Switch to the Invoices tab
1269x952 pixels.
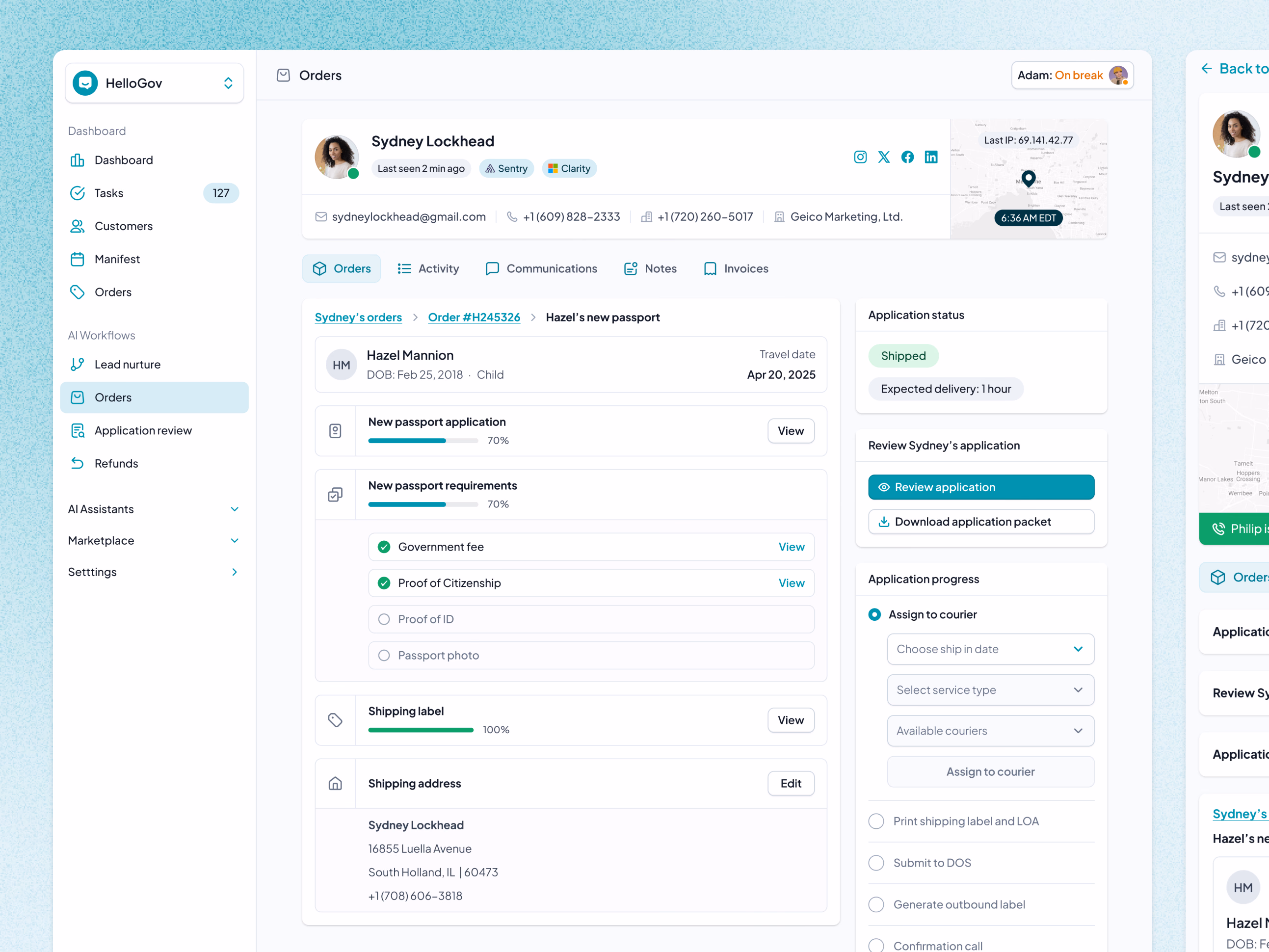tap(736, 268)
